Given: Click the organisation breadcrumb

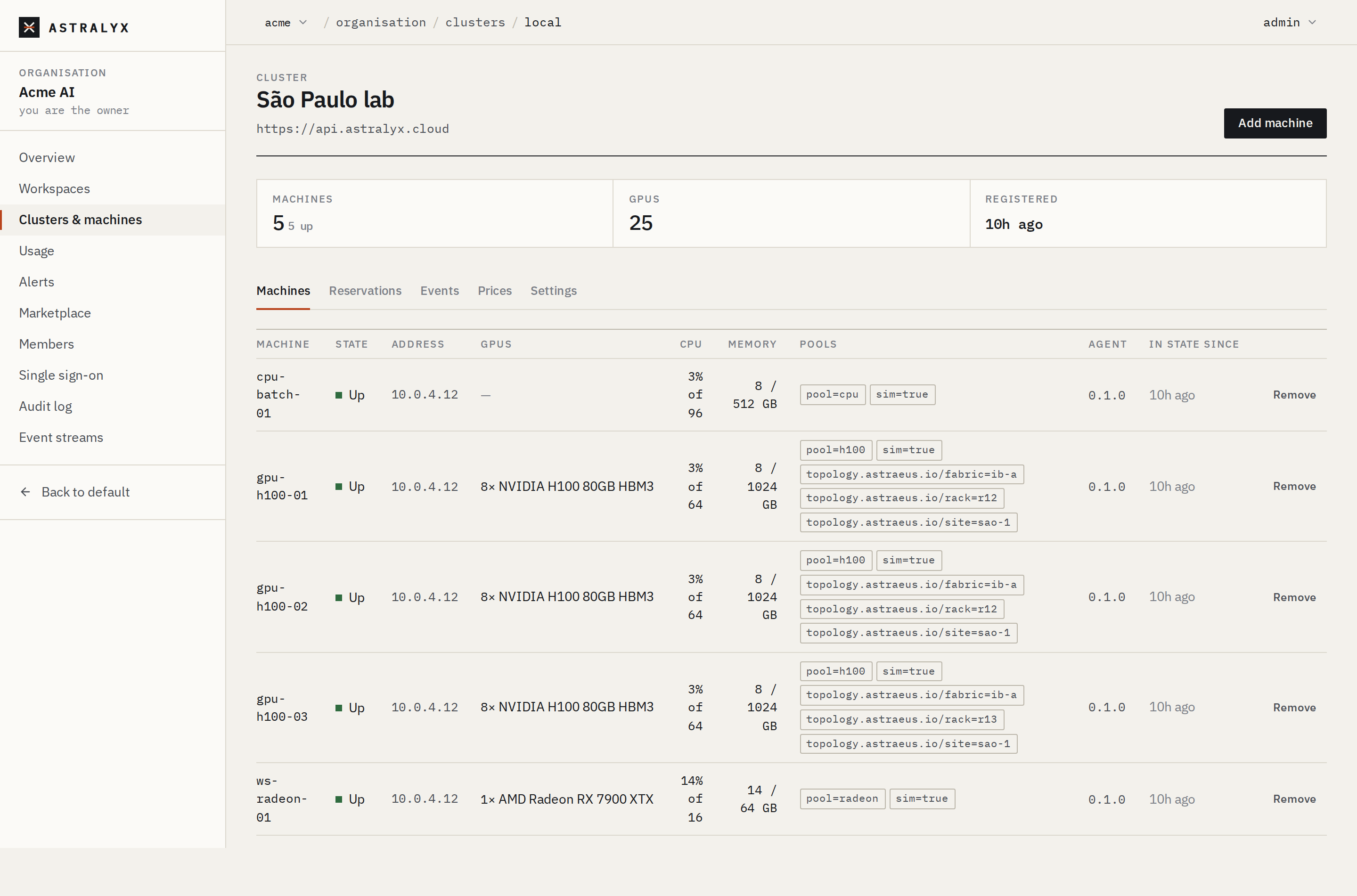Looking at the screenshot, I should point(381,22).
